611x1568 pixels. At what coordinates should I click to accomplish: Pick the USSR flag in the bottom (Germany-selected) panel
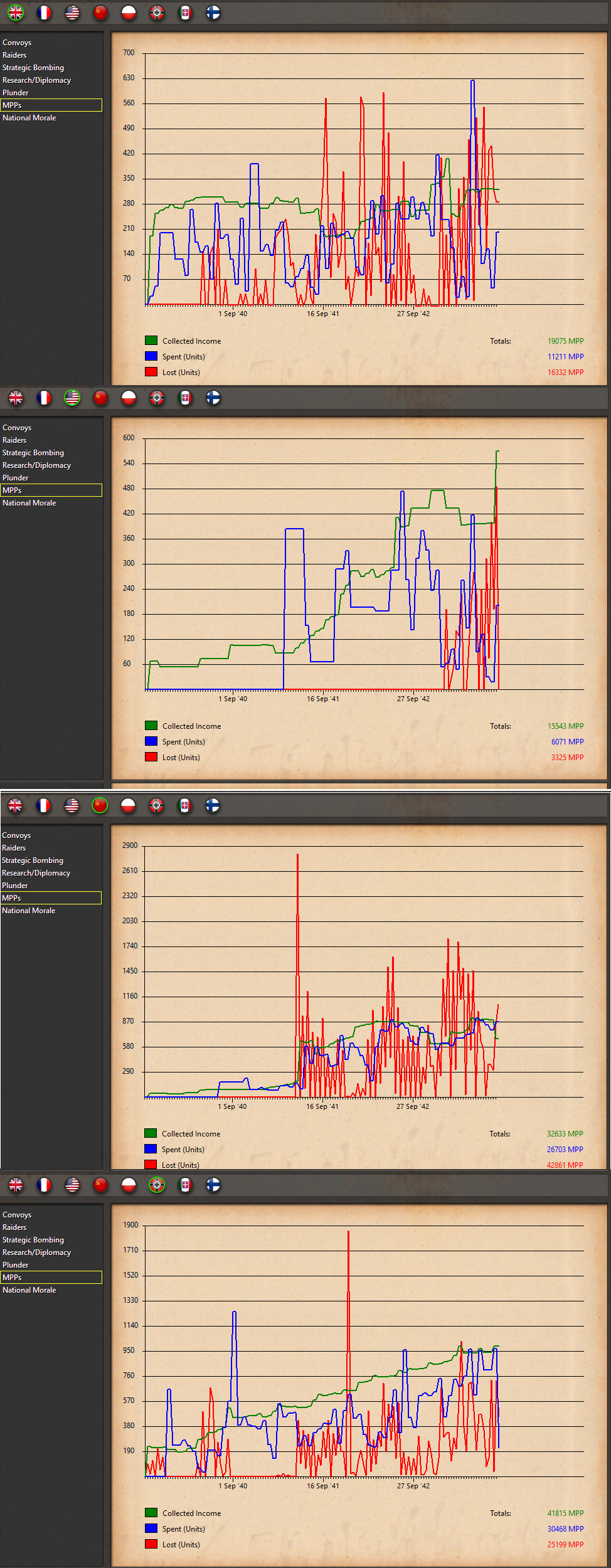(x=100, y=1185)
